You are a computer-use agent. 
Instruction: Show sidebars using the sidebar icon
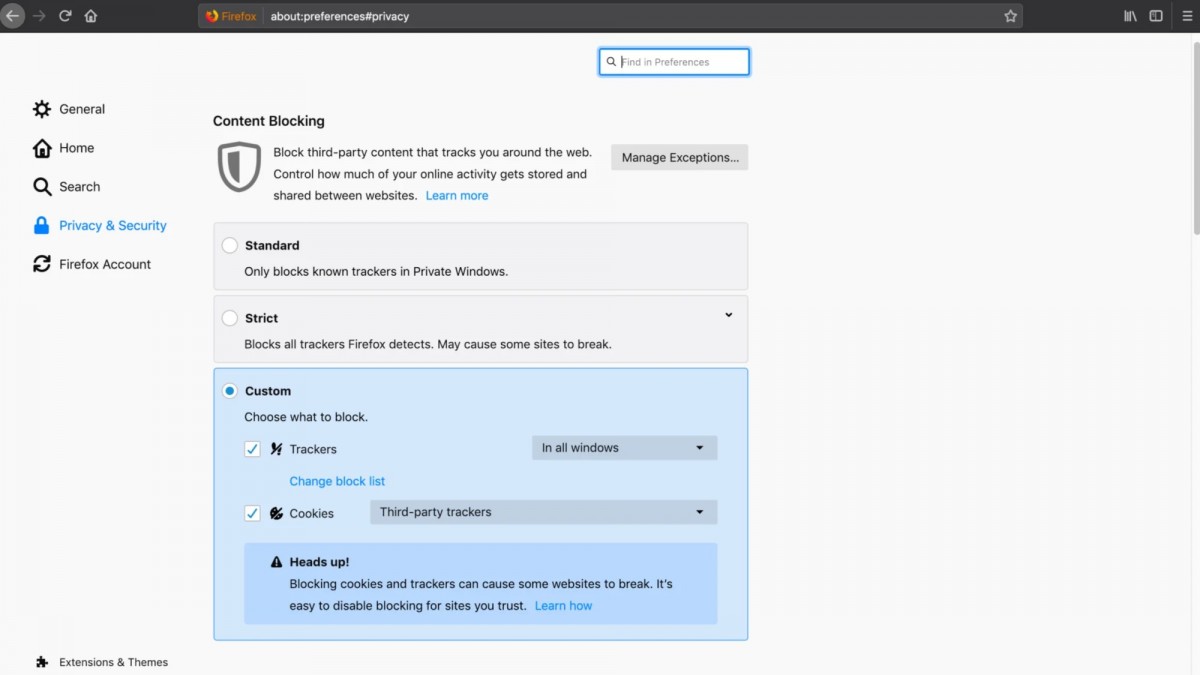click(x=1156, y=16)
